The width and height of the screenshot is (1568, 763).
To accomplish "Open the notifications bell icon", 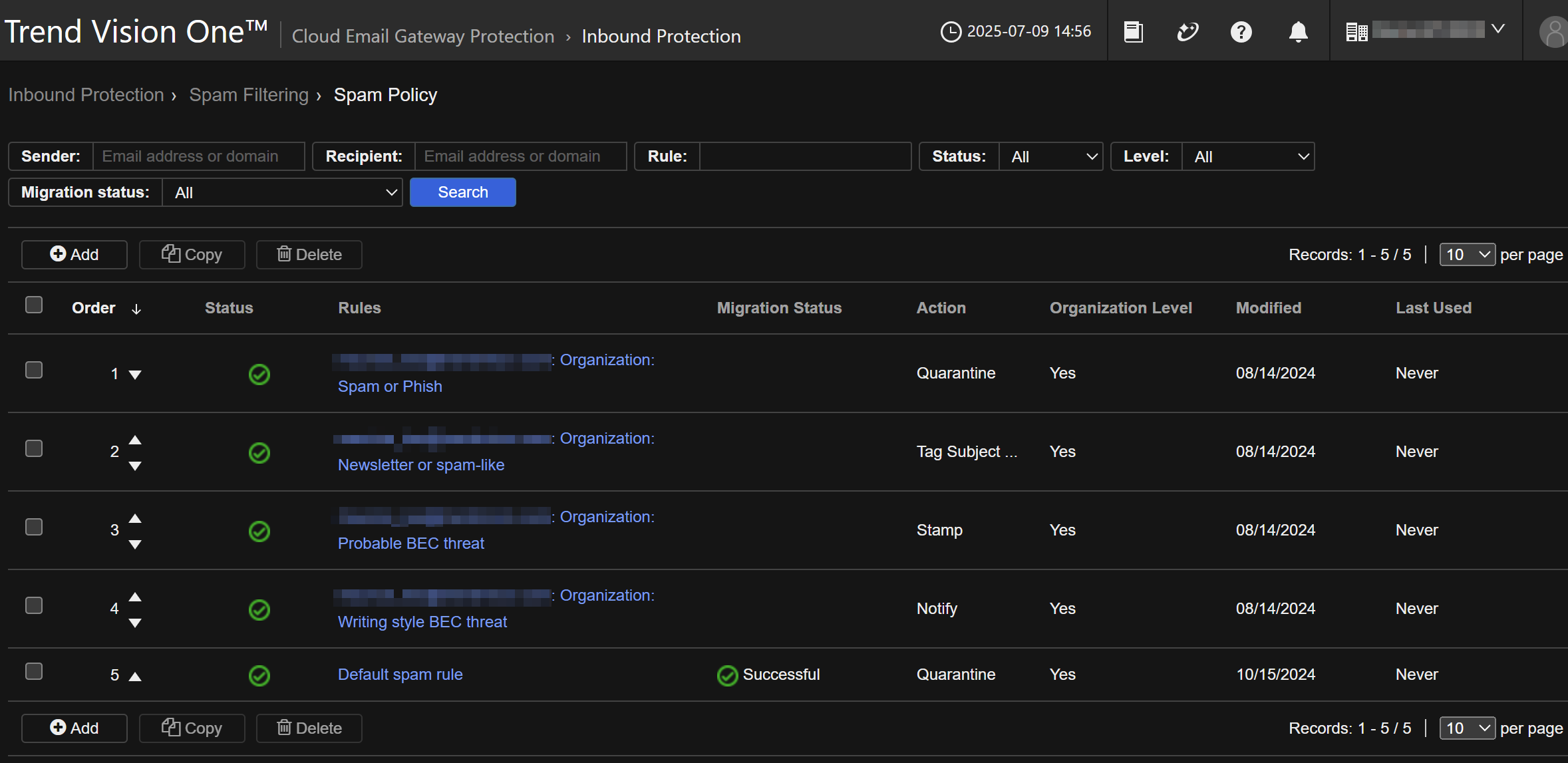I will (1298, 31).
